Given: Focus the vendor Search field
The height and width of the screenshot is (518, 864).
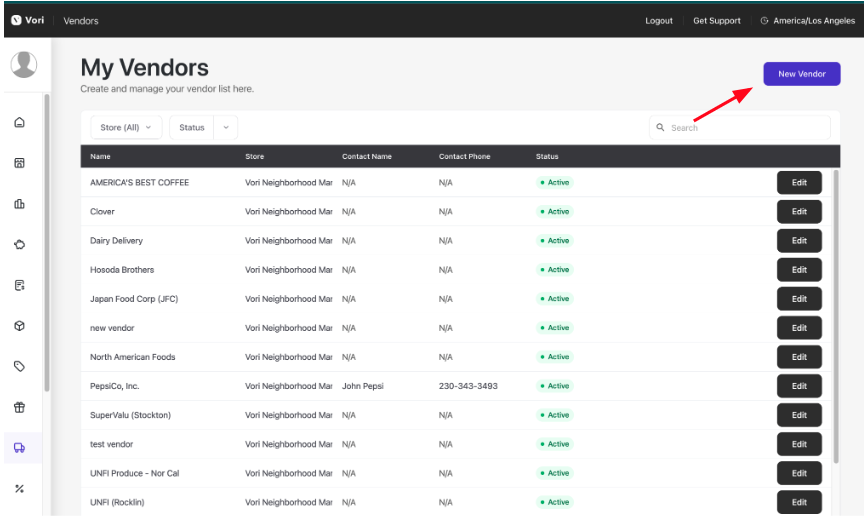Looking at the screenshot, I should point(739,127).
